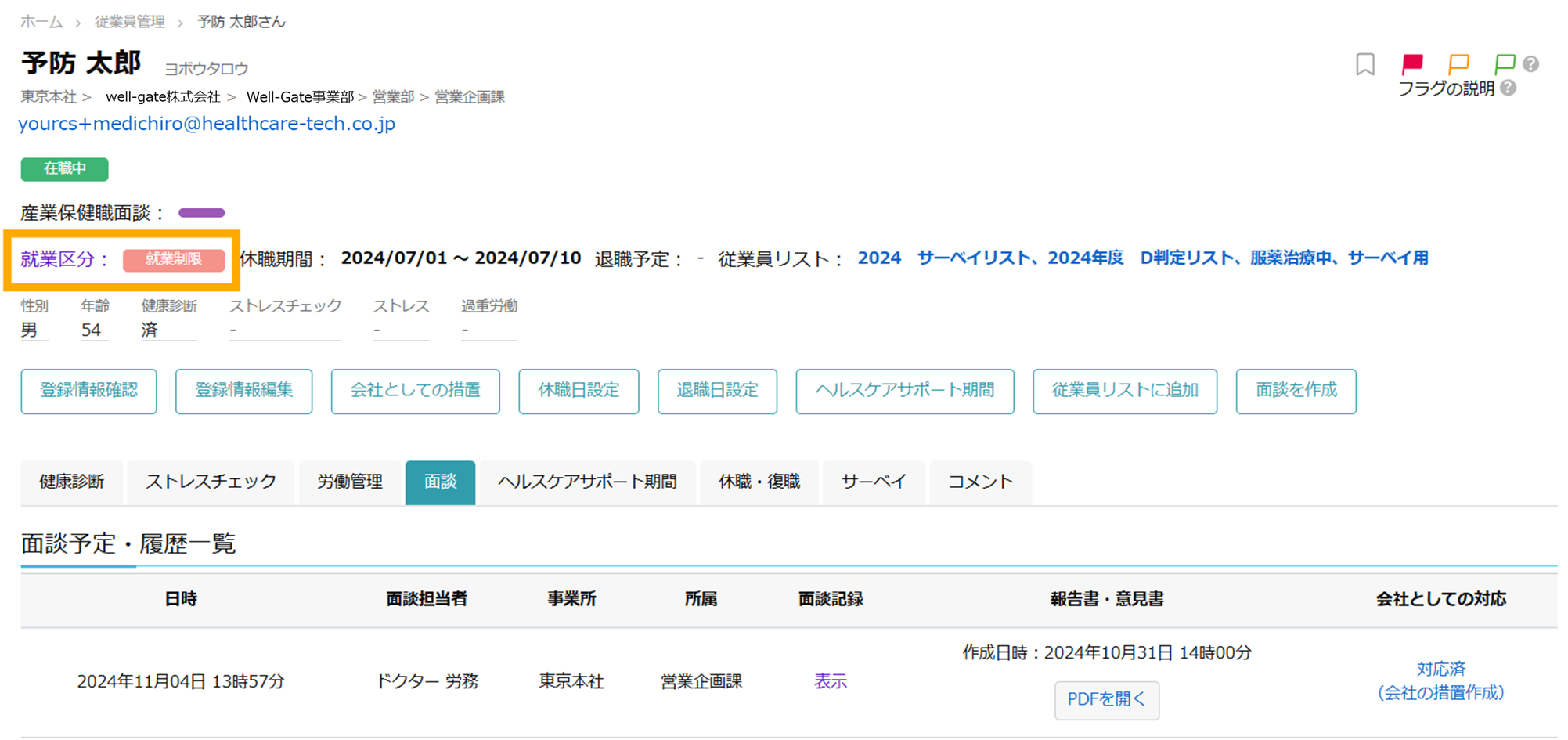Click the purple 産業保健職面談 color bar
Image resolution: width=1568 pixels, height=740 pixels.
[x=202, y=213]
